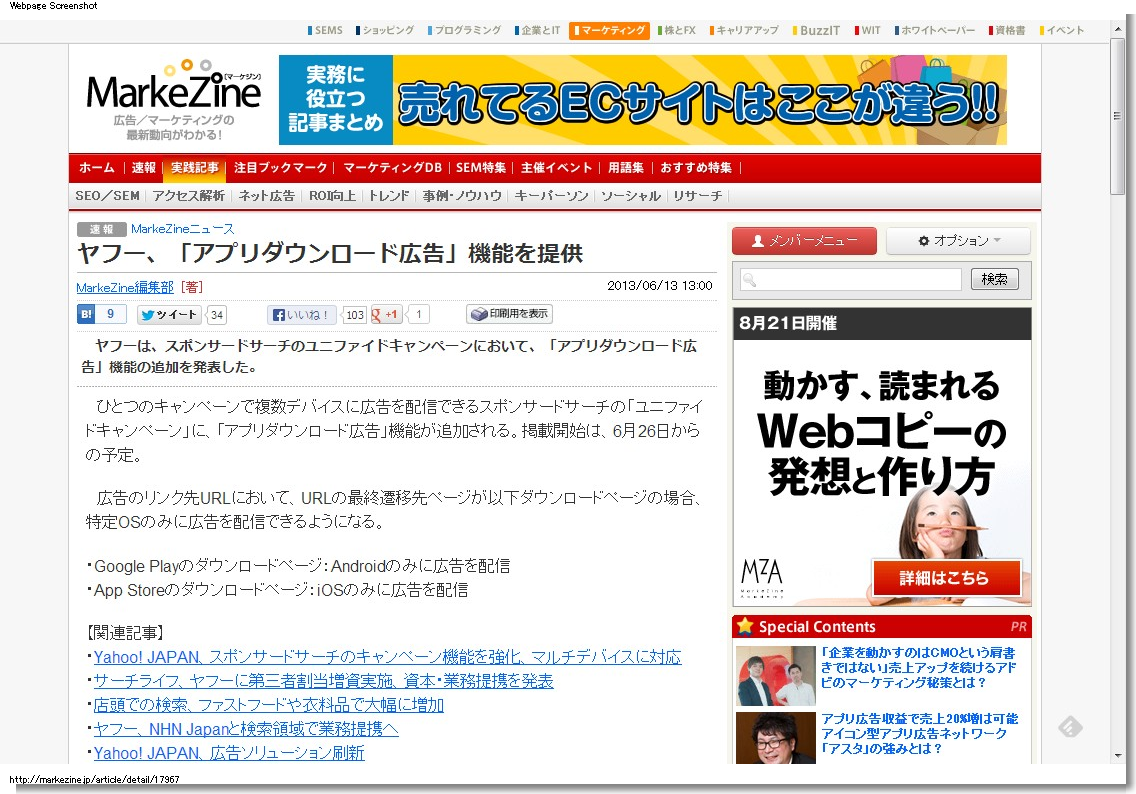Click the two-men thumbnail in Special Contents

(x=776, y=675)
